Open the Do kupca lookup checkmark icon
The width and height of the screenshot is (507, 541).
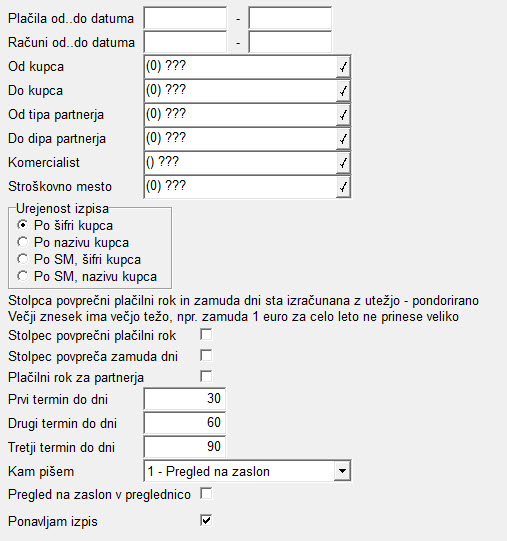pyautogui.click(x=343, y=91)
